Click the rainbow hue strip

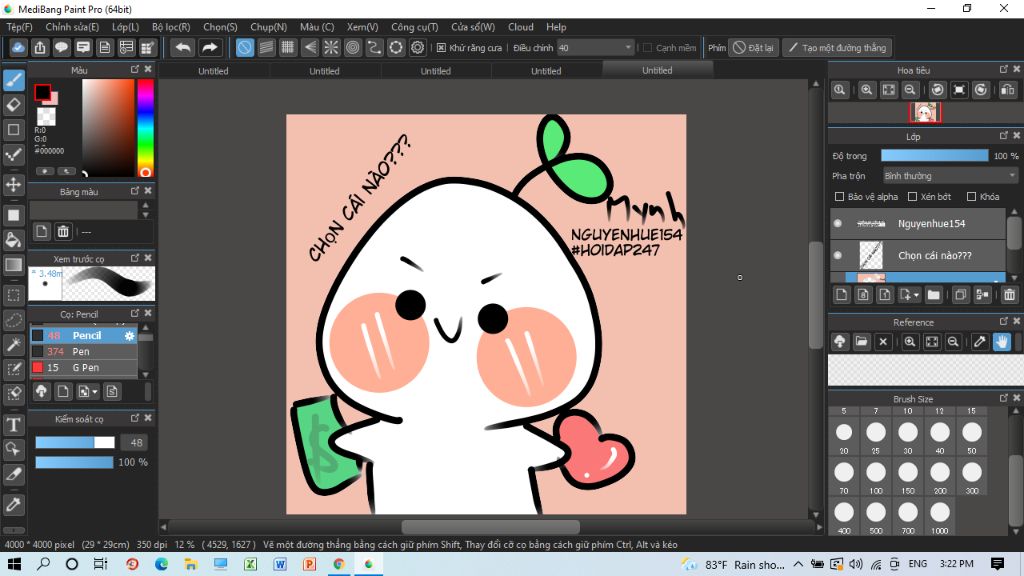(x=146, y=128)
